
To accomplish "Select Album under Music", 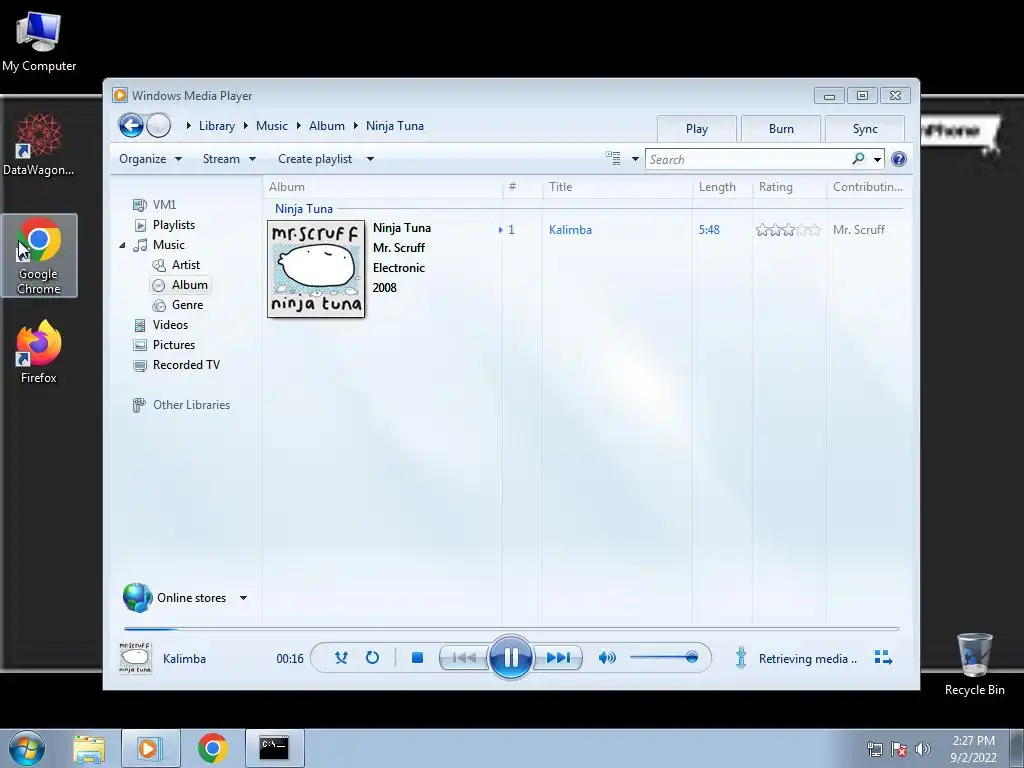I will [x=180, y=285].
